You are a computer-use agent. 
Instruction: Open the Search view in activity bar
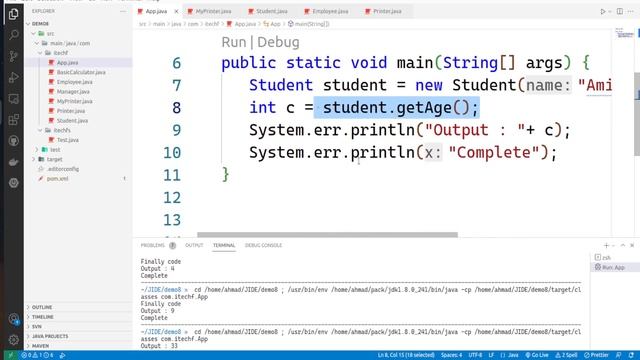coord(13,35)
